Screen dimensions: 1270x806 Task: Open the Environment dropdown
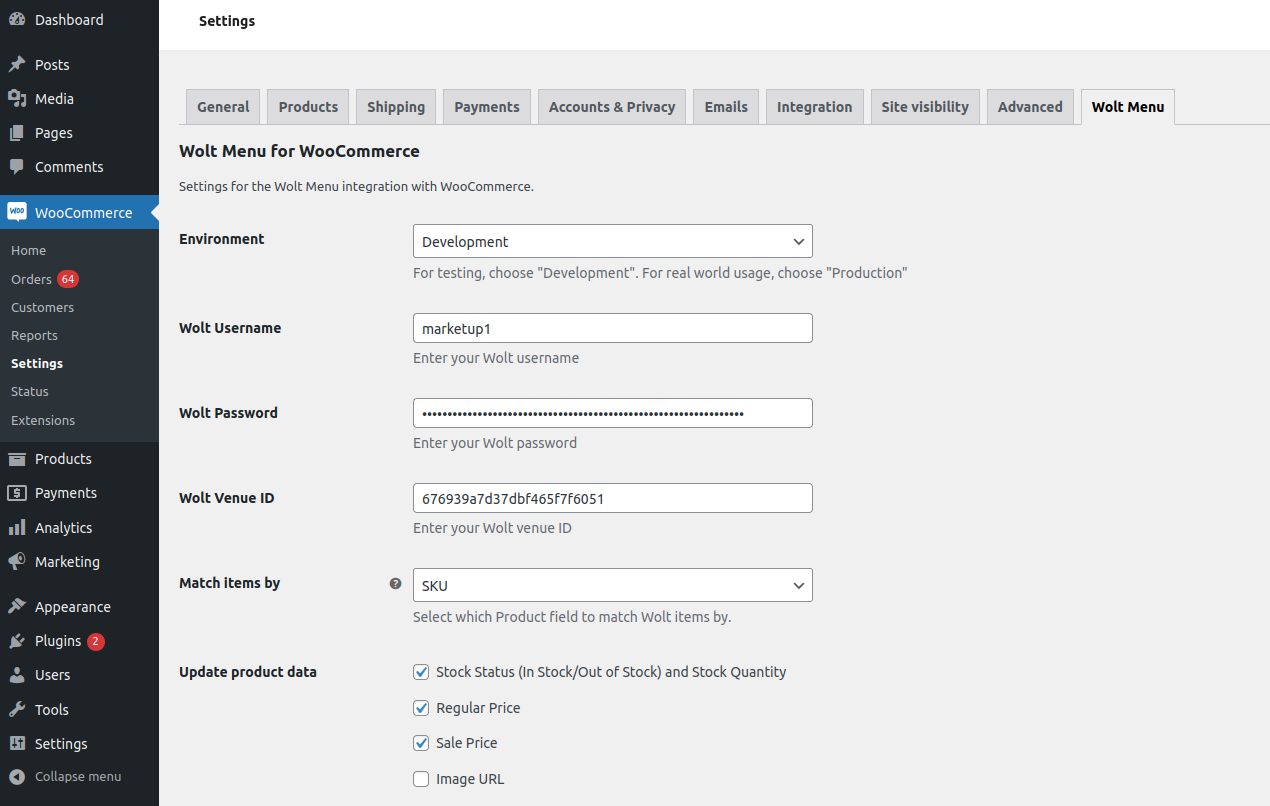613,241
